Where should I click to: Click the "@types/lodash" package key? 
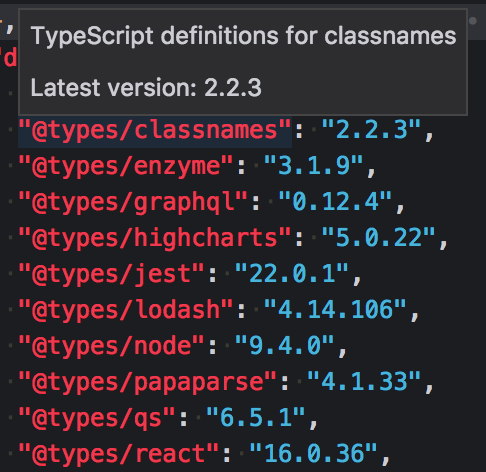click(x=126, y=310)
